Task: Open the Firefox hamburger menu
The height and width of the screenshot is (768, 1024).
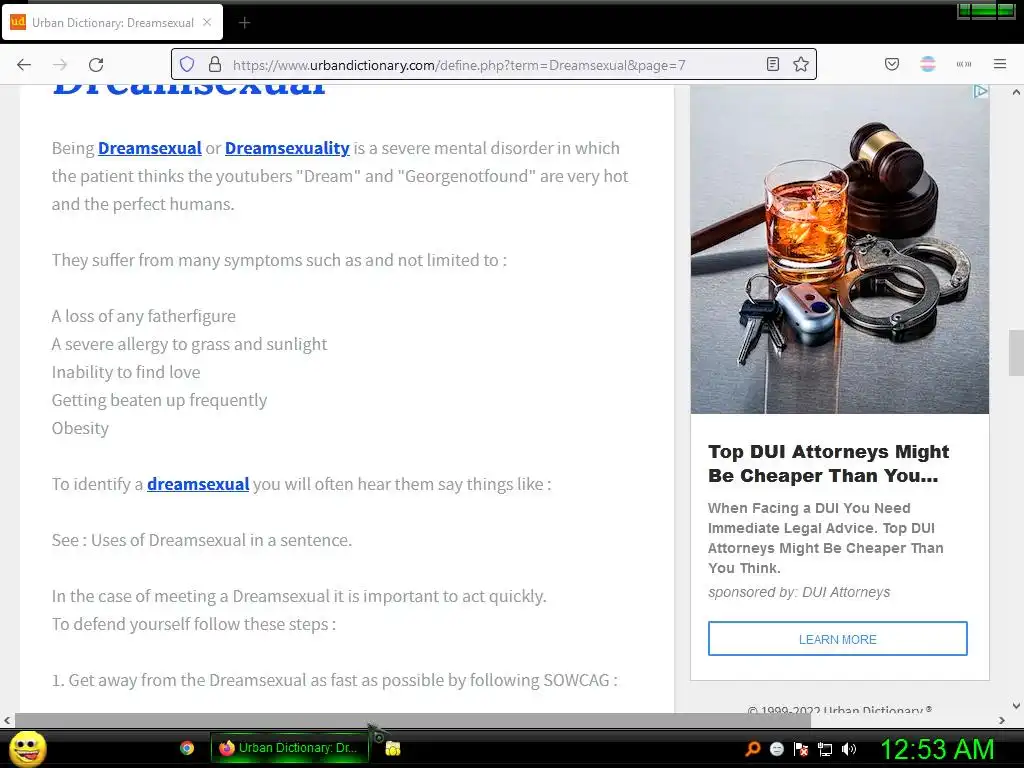Action: 1000,64
